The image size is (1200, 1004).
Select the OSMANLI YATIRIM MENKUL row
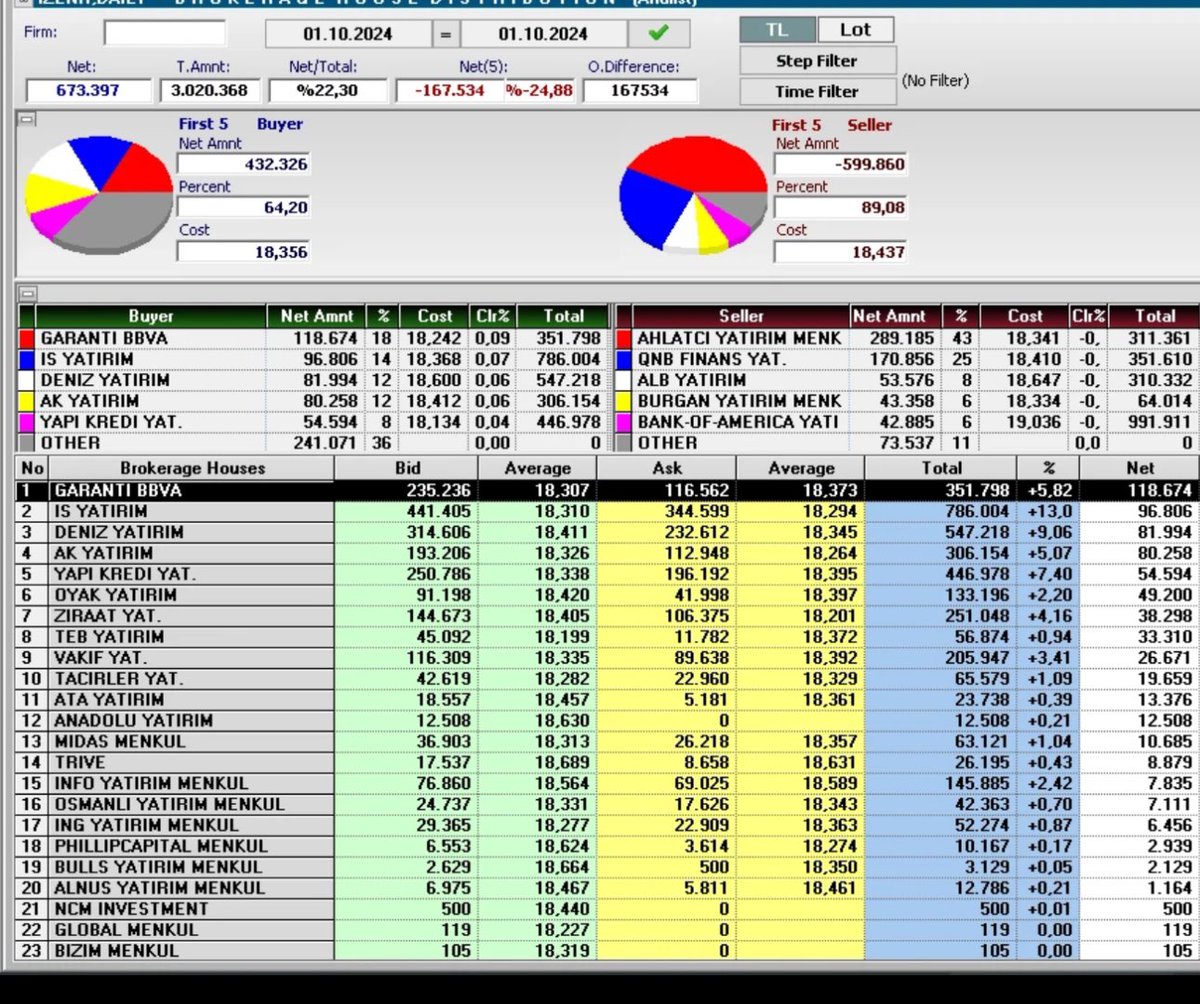pos(608,804)
